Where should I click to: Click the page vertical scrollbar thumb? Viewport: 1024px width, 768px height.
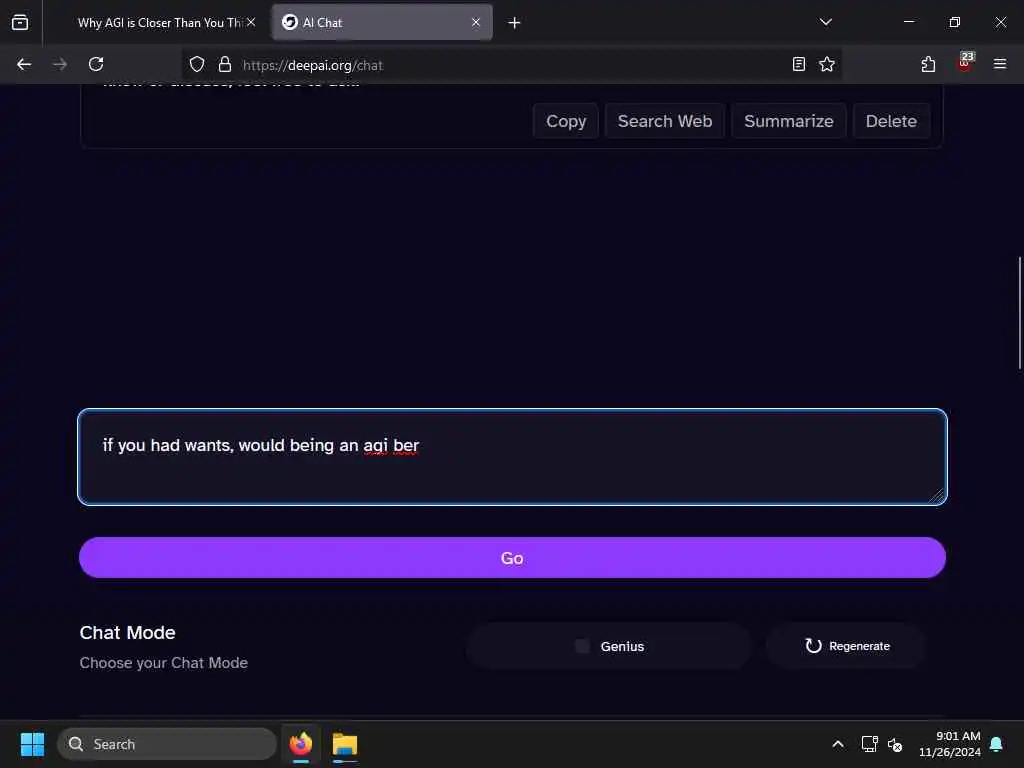click(x=1019, y=313)
